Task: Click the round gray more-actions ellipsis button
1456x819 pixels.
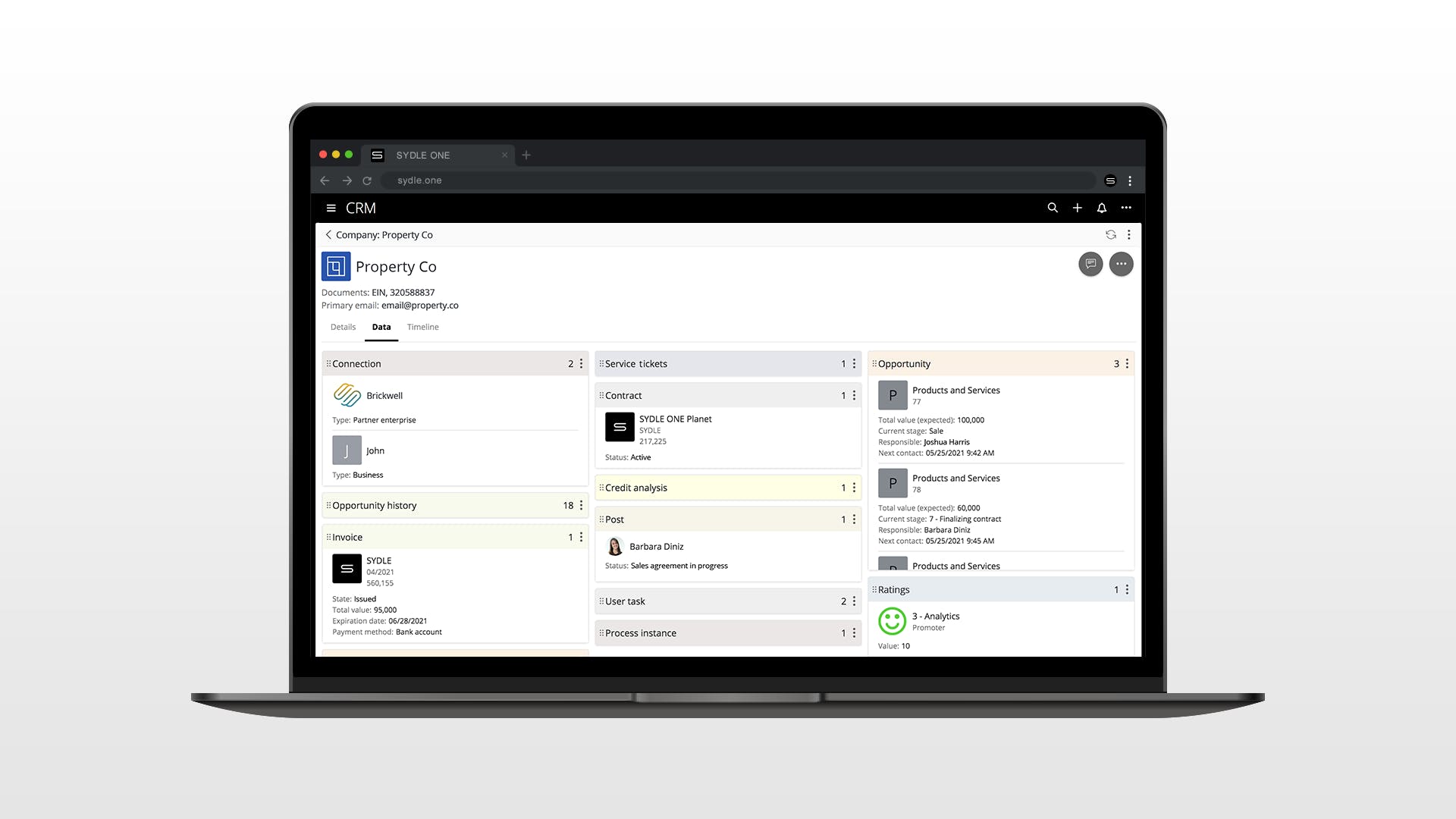Action: pos(1121,264)
